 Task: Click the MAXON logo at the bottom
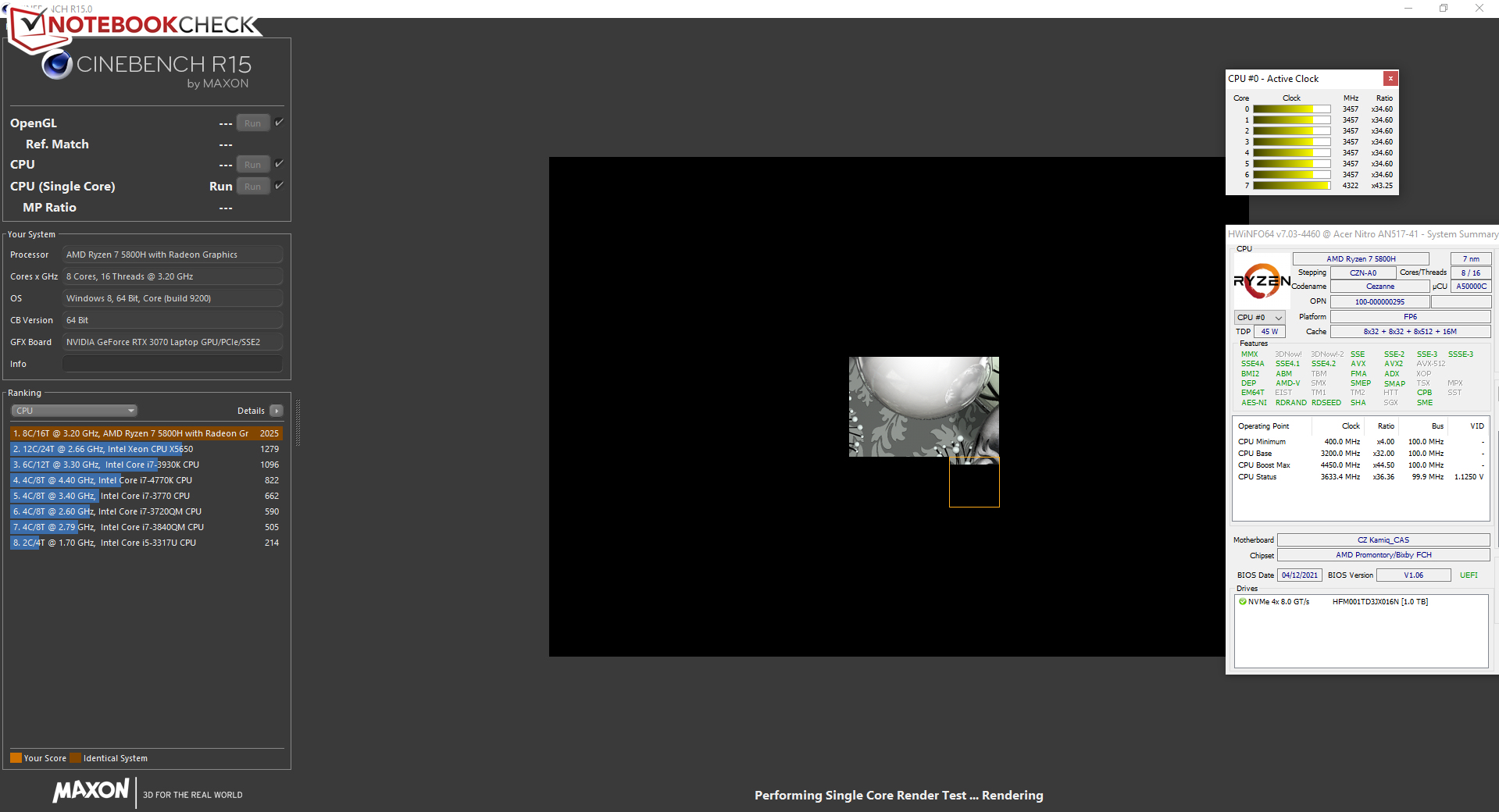coord(91,790)
